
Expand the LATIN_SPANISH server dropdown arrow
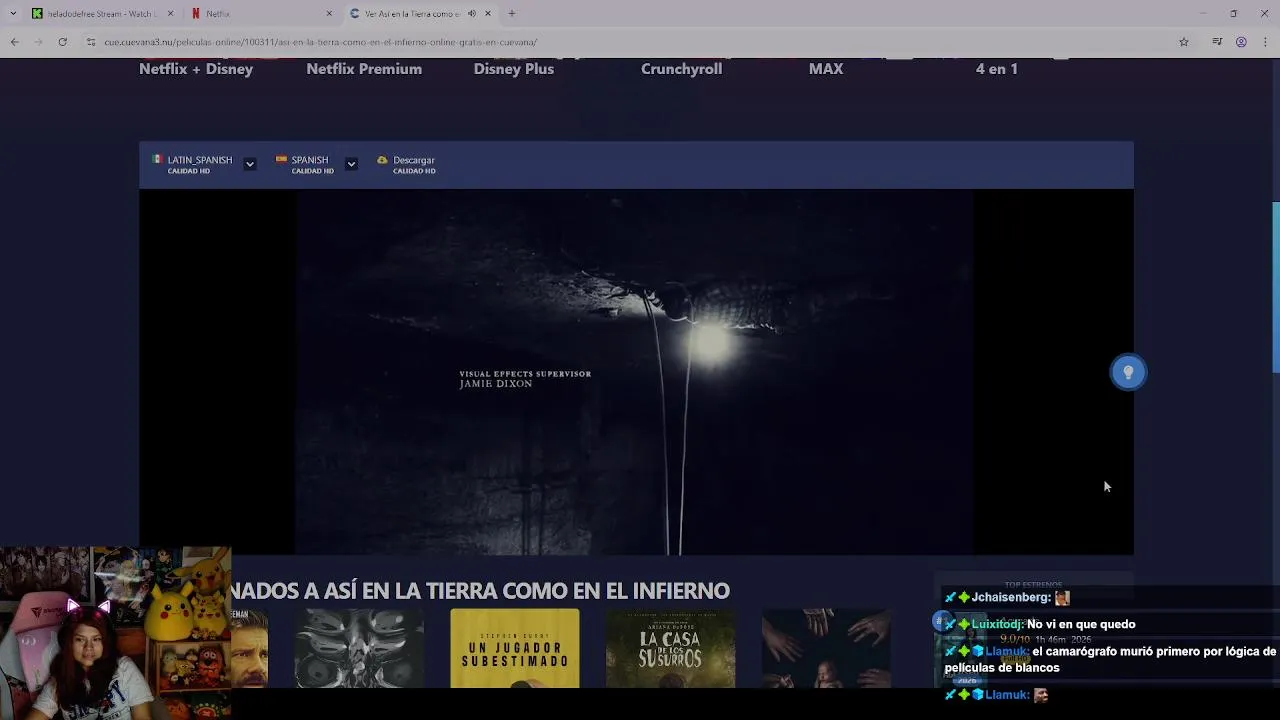coord(250,164)
